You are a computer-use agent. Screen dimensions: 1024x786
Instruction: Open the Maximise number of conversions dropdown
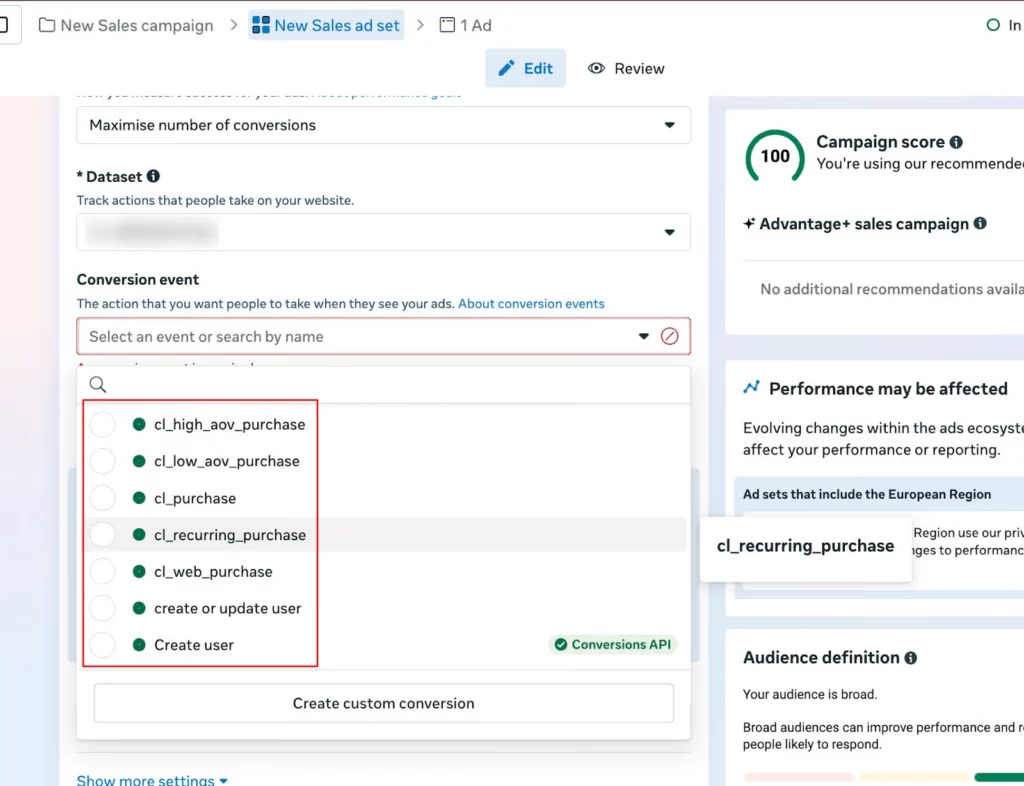pyautogui.click(x=670, y=125)
